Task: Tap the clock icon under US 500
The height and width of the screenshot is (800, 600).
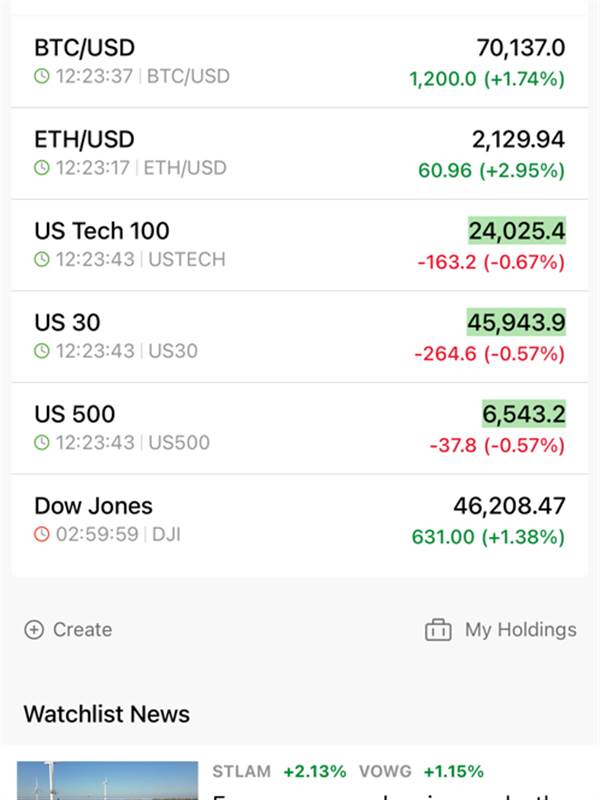Action: pos(41,443)
